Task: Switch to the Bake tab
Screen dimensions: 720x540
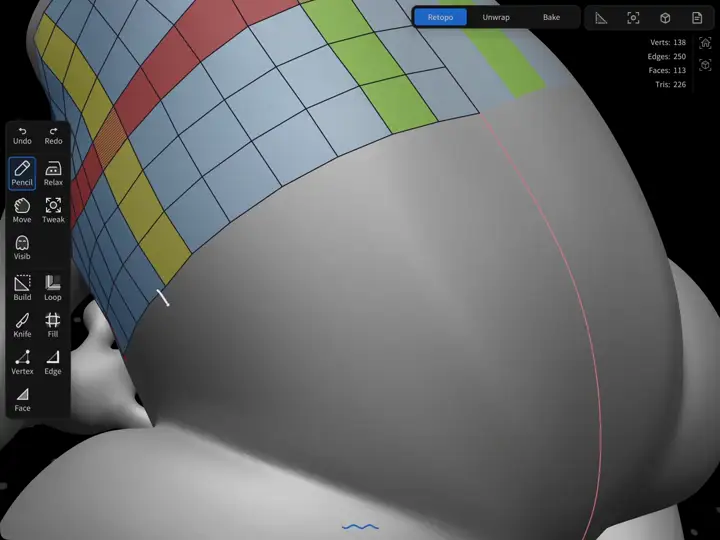Action: point(551,17)
